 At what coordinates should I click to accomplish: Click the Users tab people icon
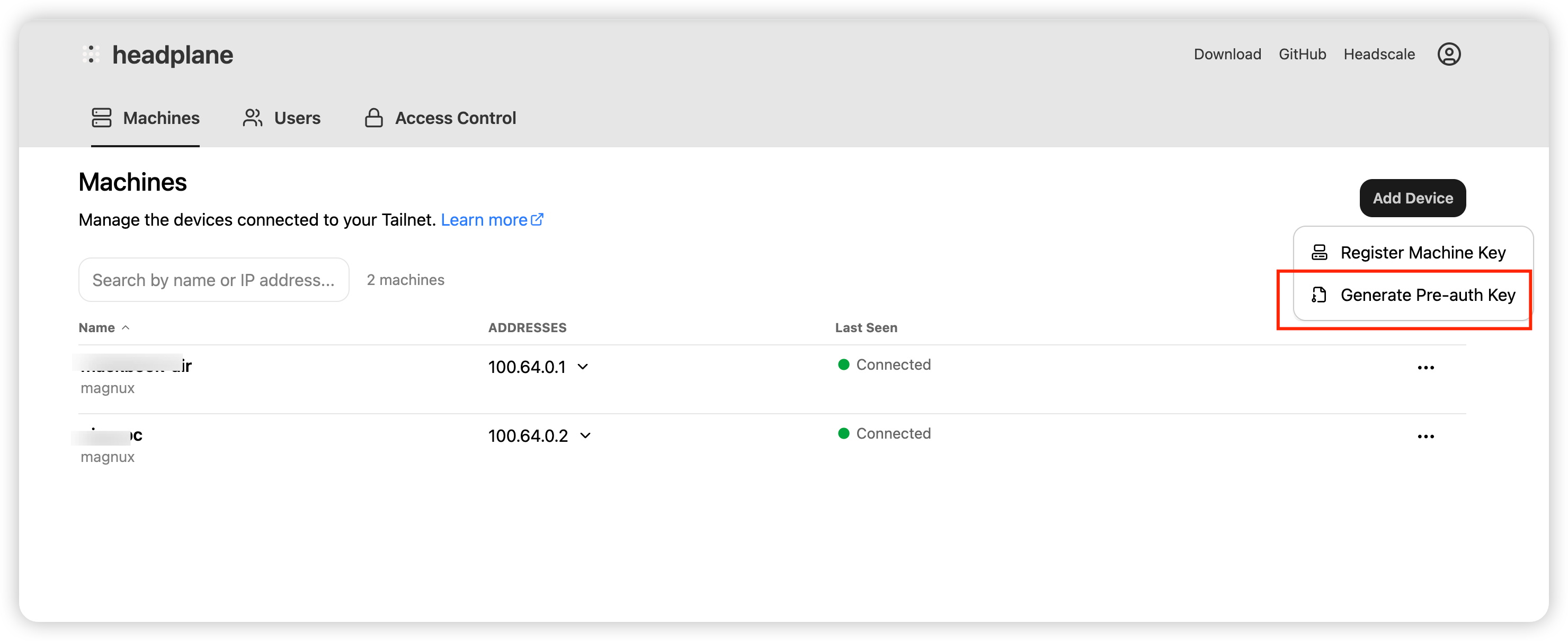click(252, 118)
